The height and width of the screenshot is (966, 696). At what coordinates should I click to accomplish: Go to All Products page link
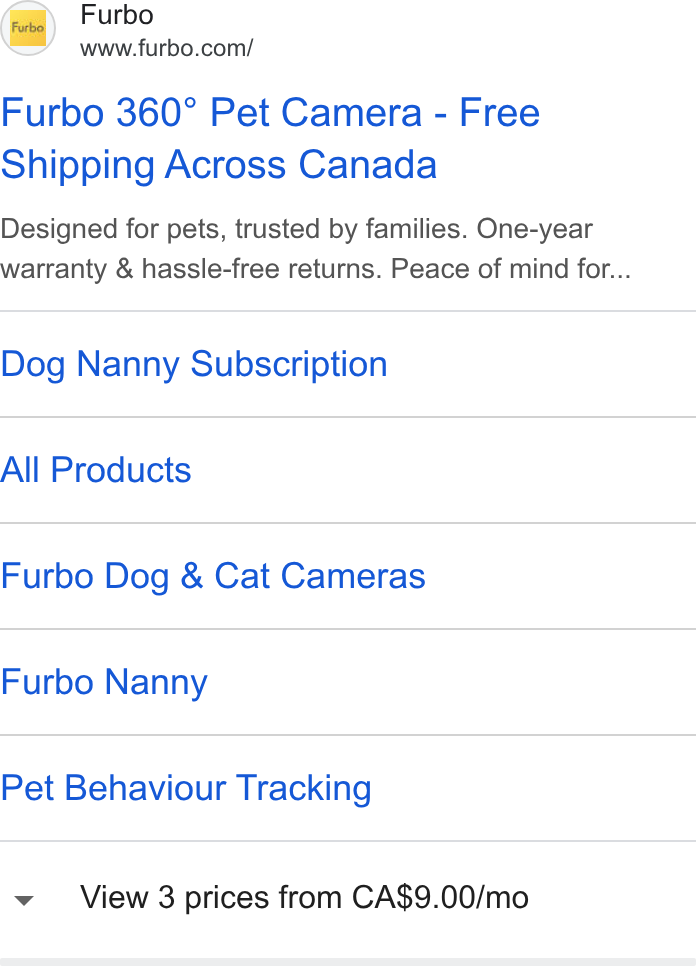click(x=95, y=470)
